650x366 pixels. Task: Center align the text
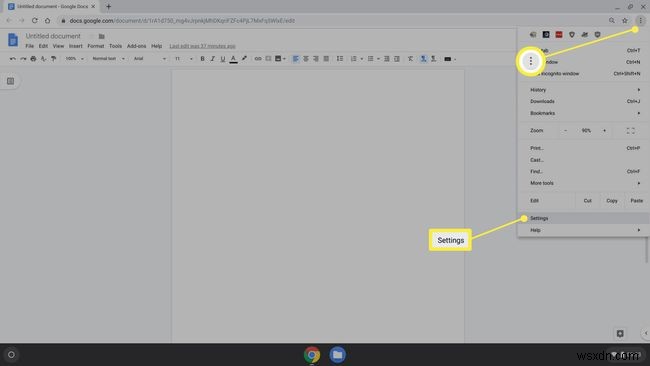pos(306,59)
